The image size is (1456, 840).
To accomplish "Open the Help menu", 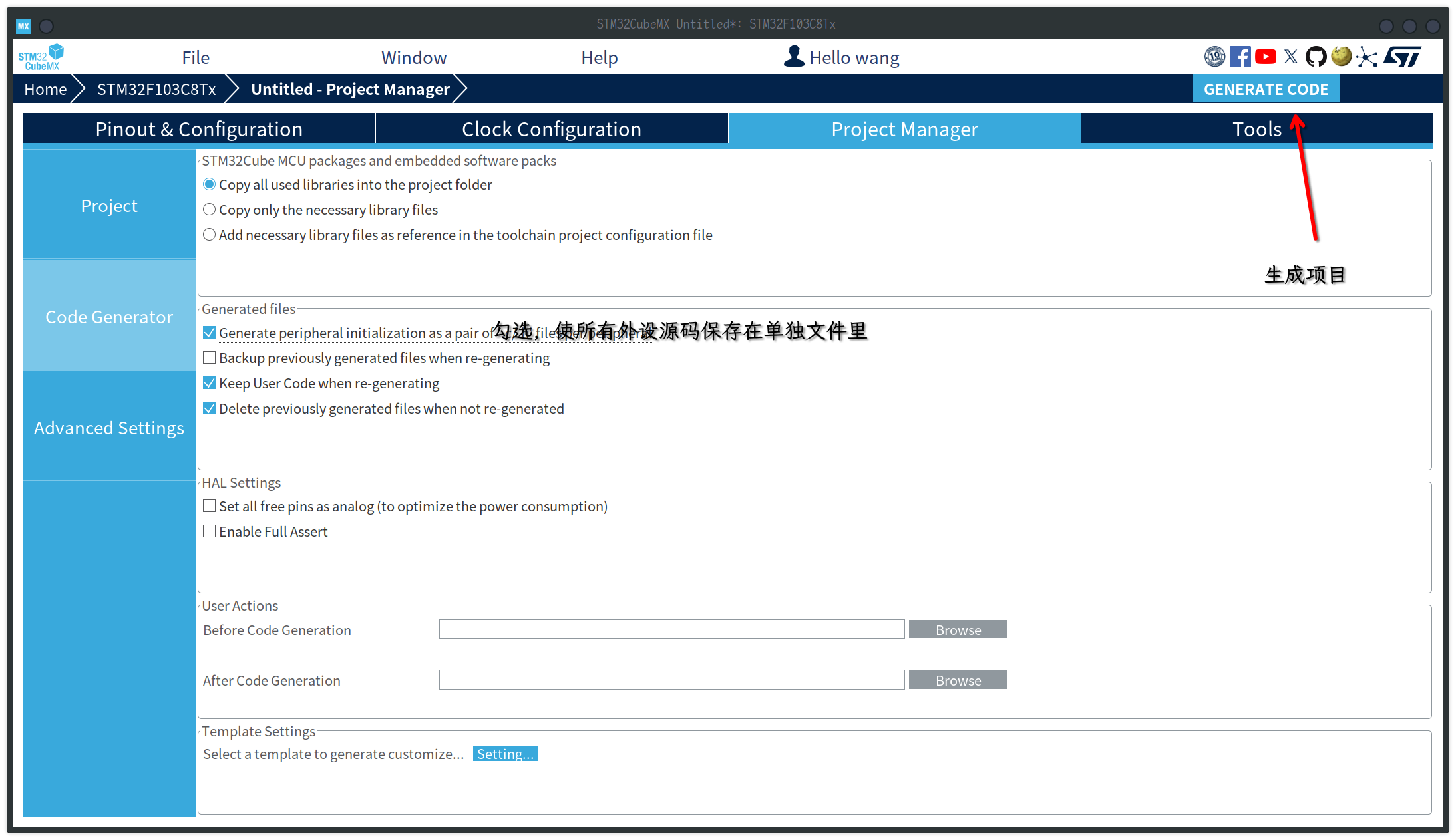I will 600,58.
